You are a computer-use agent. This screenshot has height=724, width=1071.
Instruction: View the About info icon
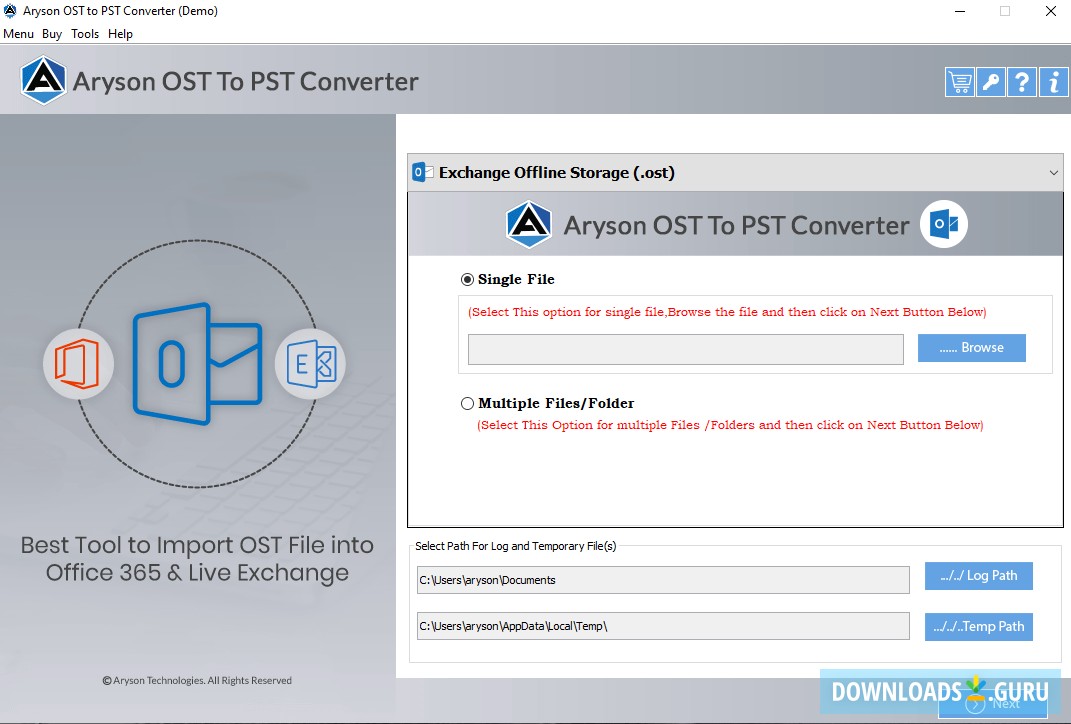pos(1053,82)
